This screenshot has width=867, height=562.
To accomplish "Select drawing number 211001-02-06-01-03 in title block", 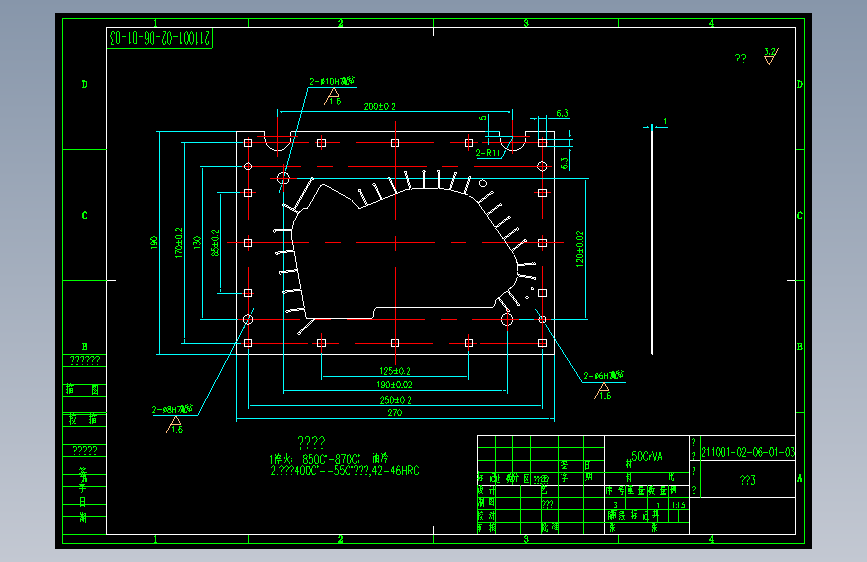I will tap(748, 452).
